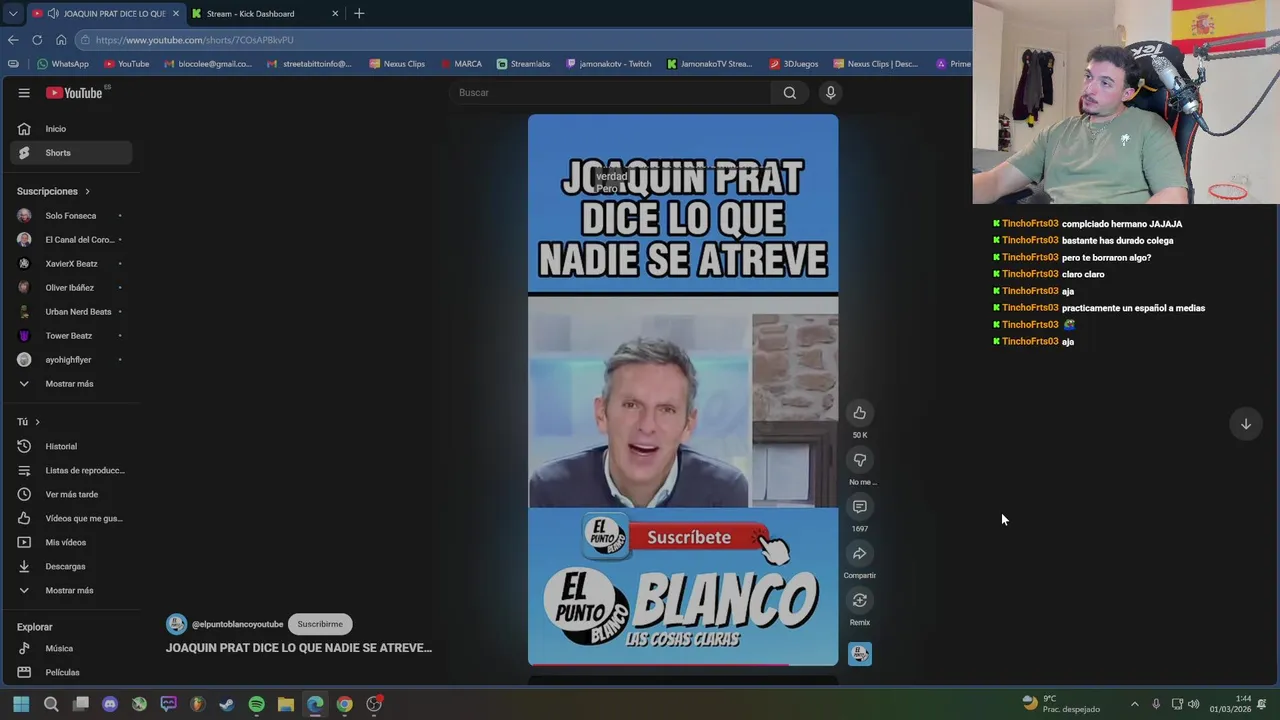Open Películas under Explorar
This screenshot has width=1280, height=720.
pyautogui.click(x=71, y=673)
